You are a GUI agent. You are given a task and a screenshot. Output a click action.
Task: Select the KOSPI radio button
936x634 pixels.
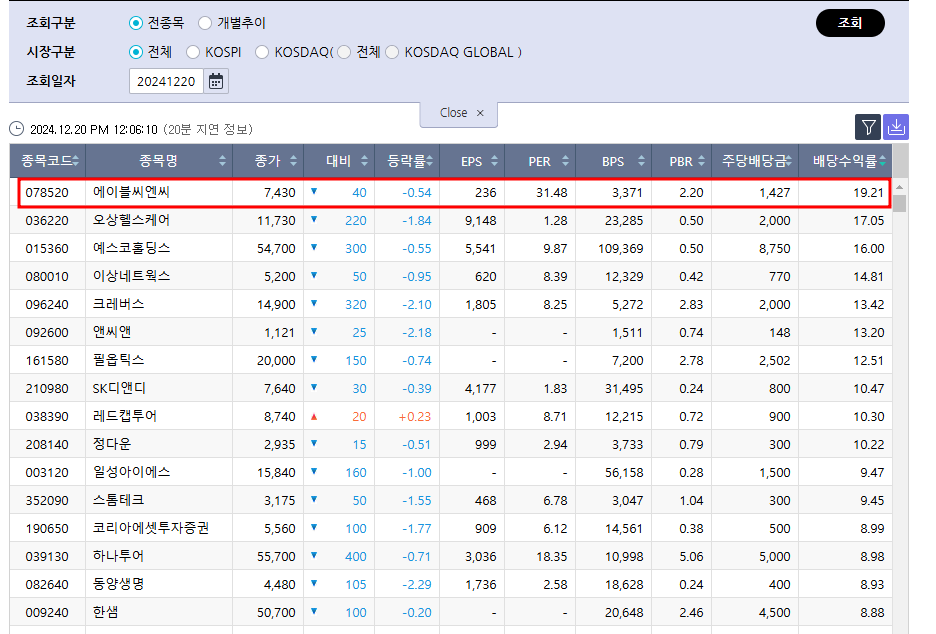pyautogui.click(x=193, y=52)
